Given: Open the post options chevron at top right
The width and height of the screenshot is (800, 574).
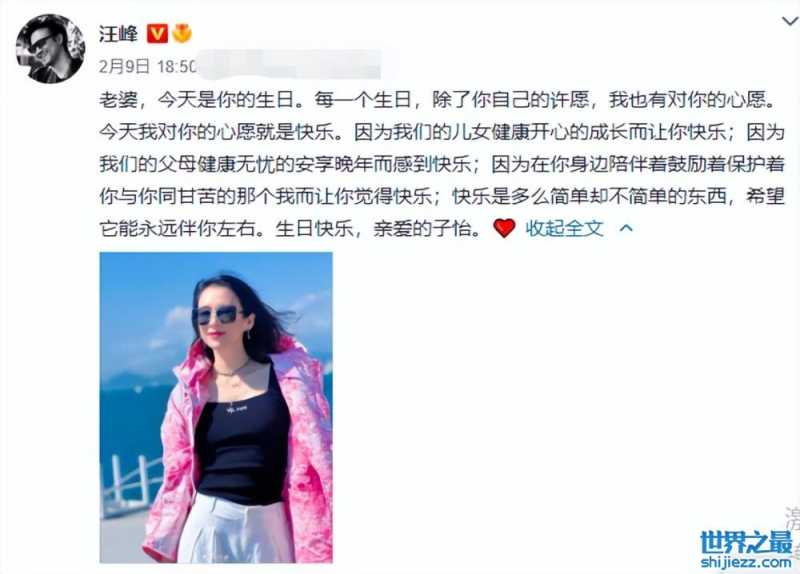Looking at the screenshot, I should (790, 21).
